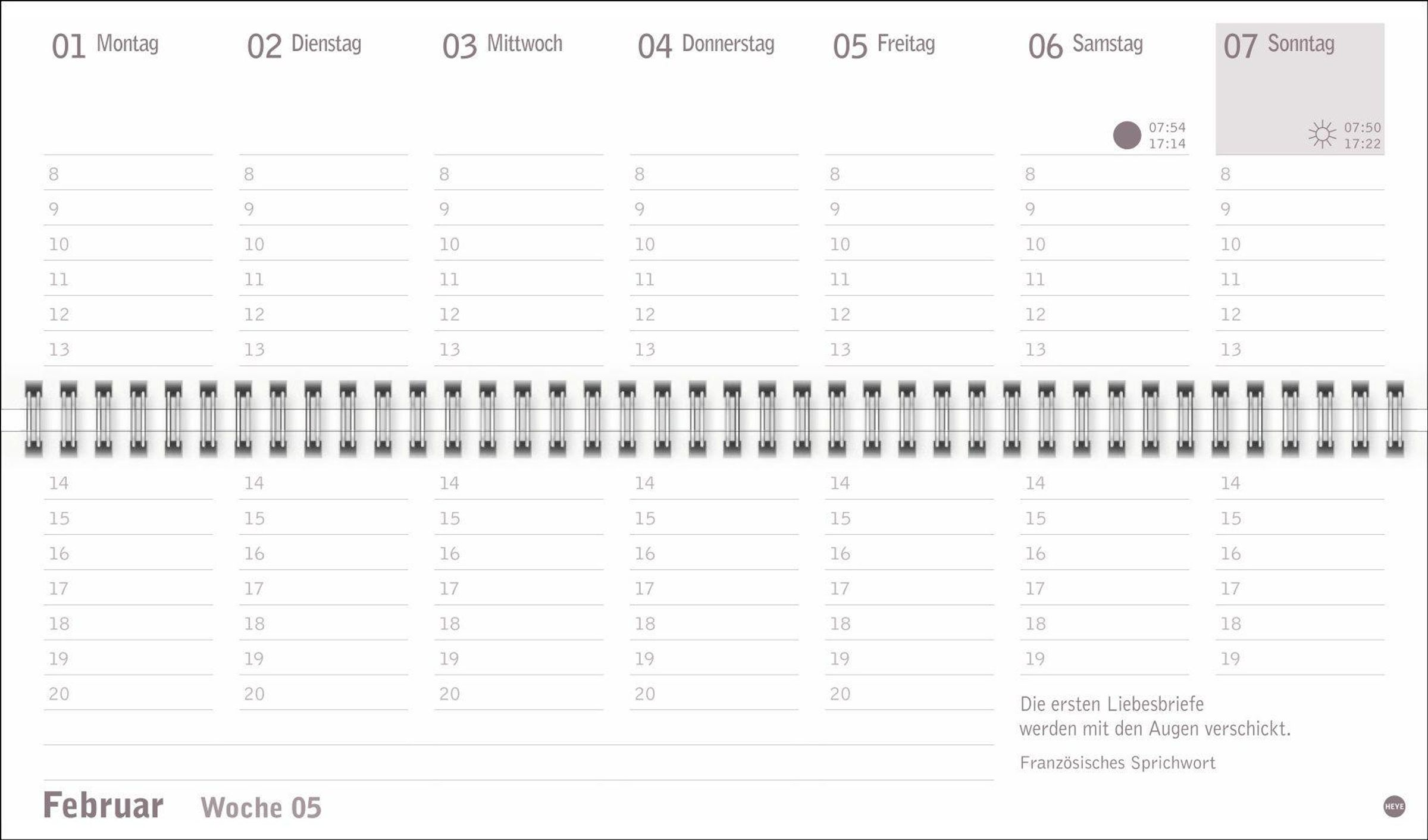Viewport: 1428px width, 840px height.
Task: Open the 05 Freitag day header
Action: (x=884, y=45)
